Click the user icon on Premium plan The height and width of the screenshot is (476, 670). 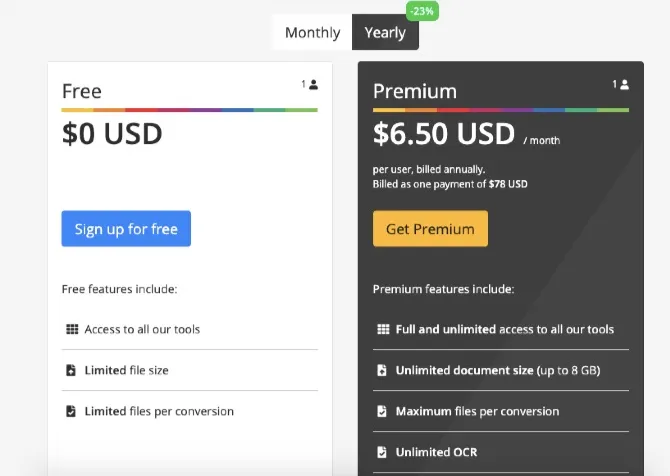point(625,85)
